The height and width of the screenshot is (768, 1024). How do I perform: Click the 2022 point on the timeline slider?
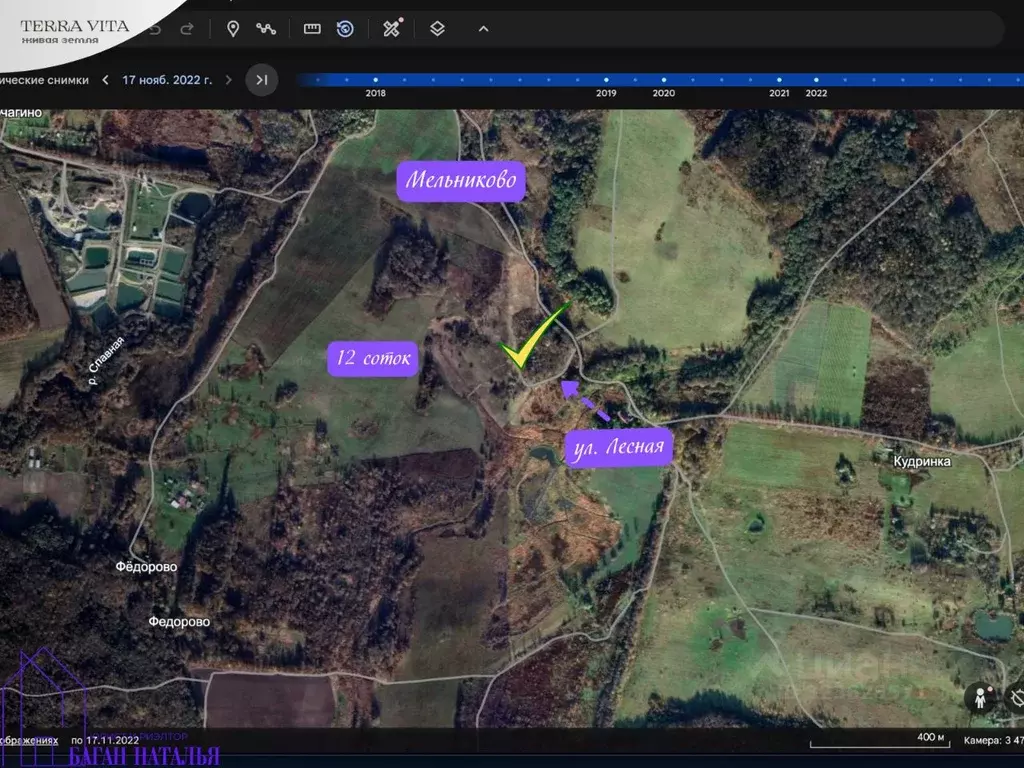click(x=816, y=79)
